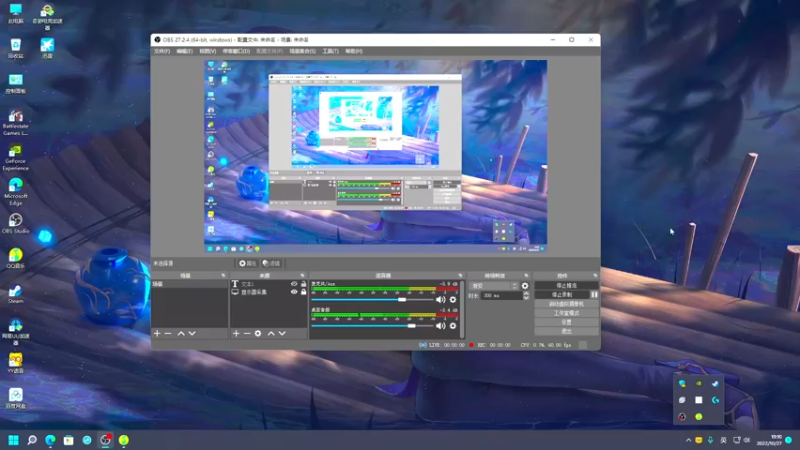Toggle lock of the 显示器采集 source

(304, 292)
